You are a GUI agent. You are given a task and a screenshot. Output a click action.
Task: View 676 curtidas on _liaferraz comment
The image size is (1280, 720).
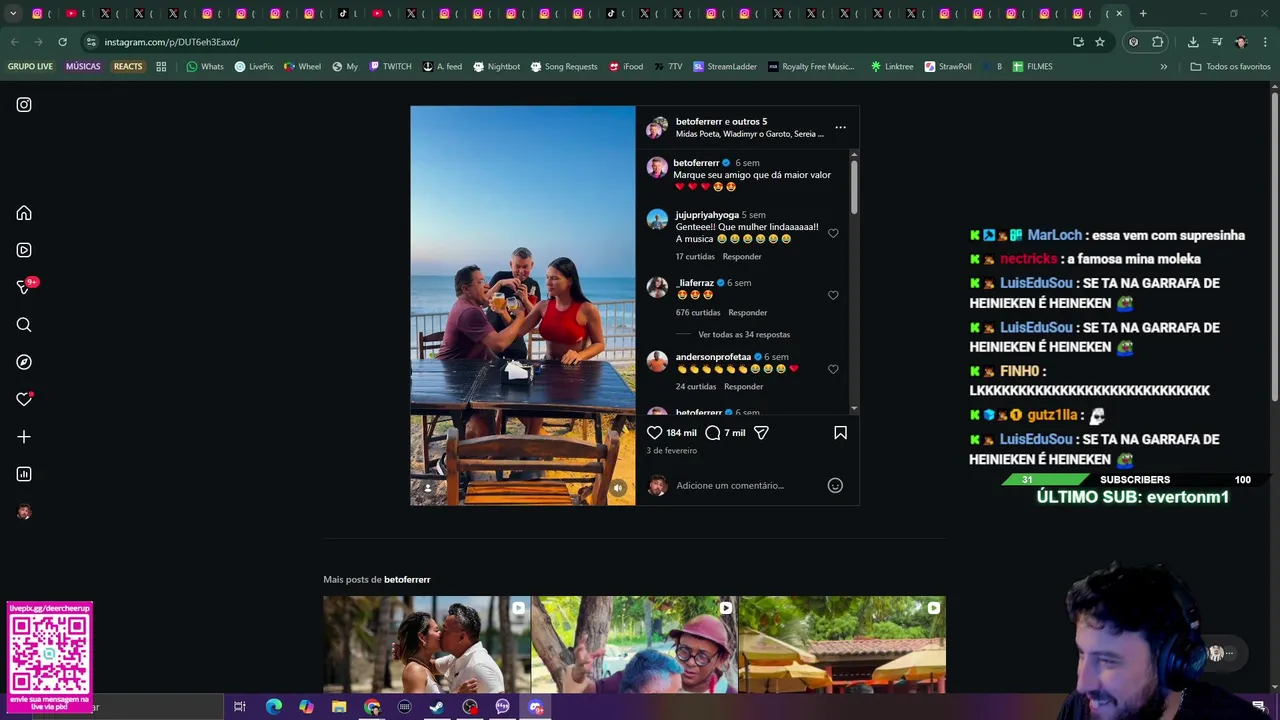point(698,313)
